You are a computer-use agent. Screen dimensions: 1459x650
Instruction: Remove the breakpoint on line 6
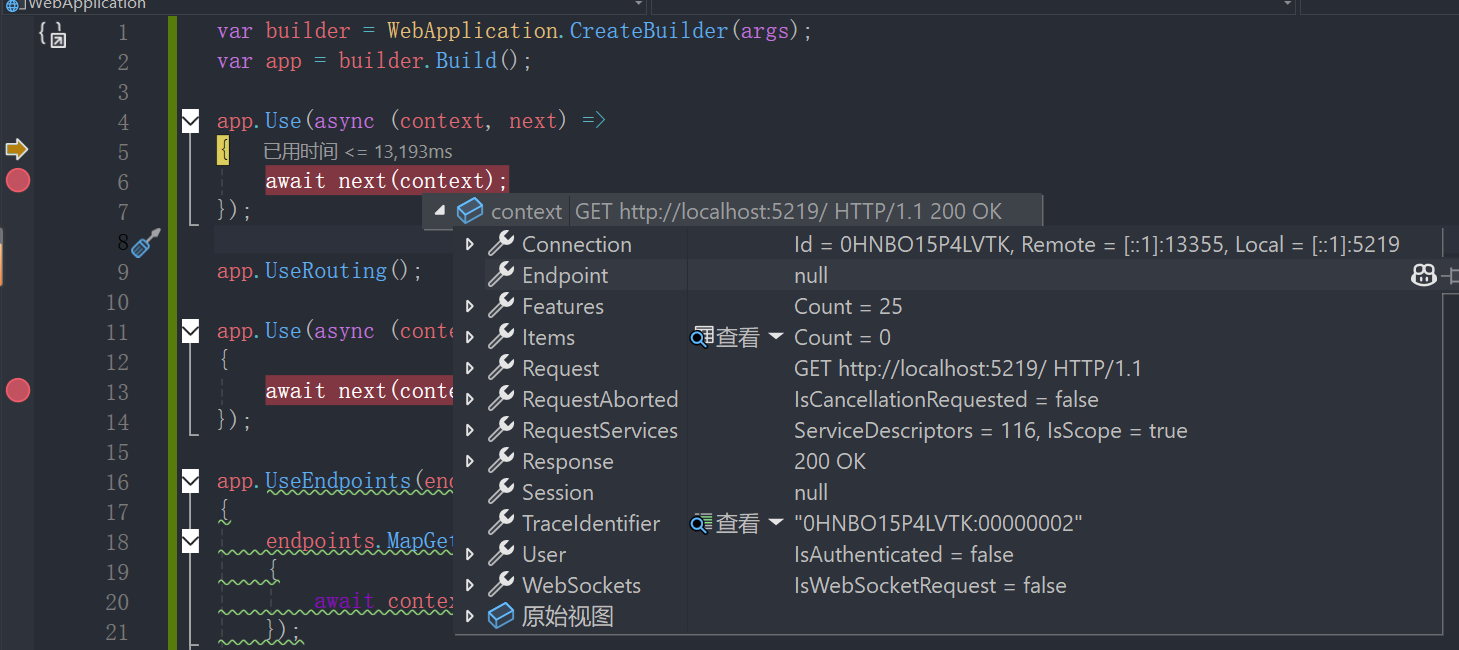(18, 181)
